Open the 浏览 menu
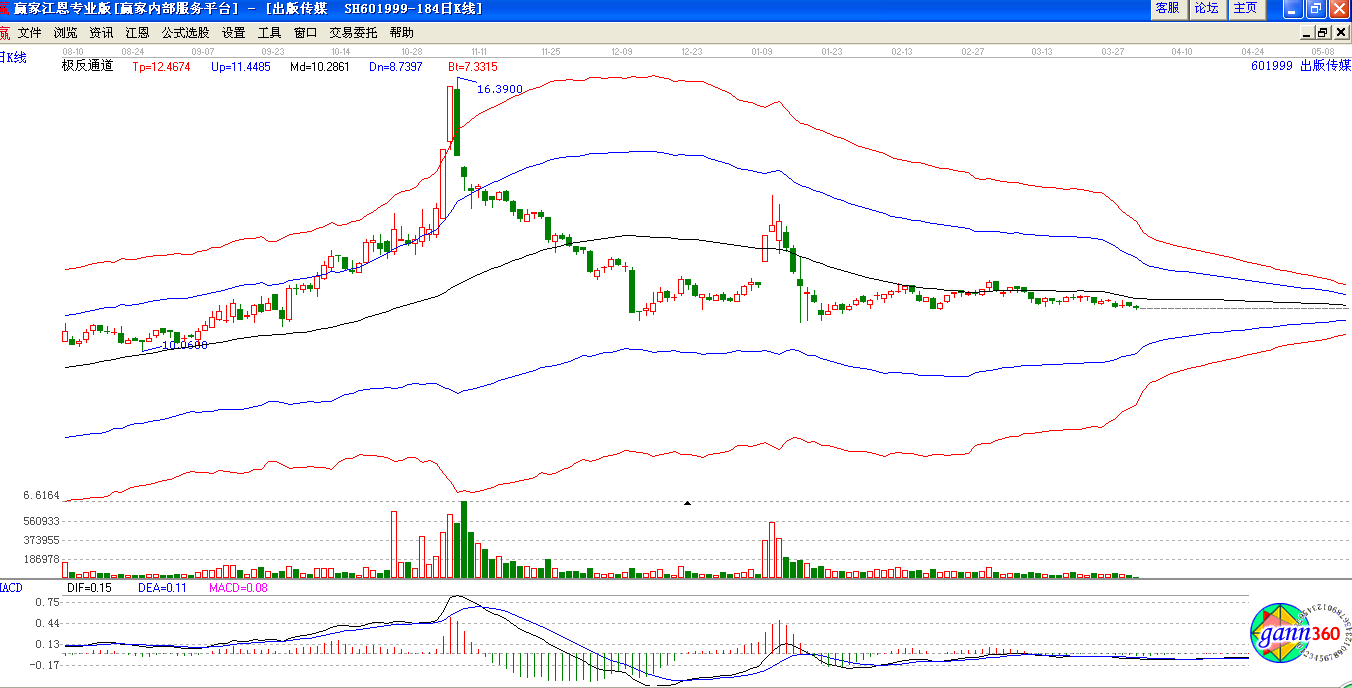 click(65, 33)
